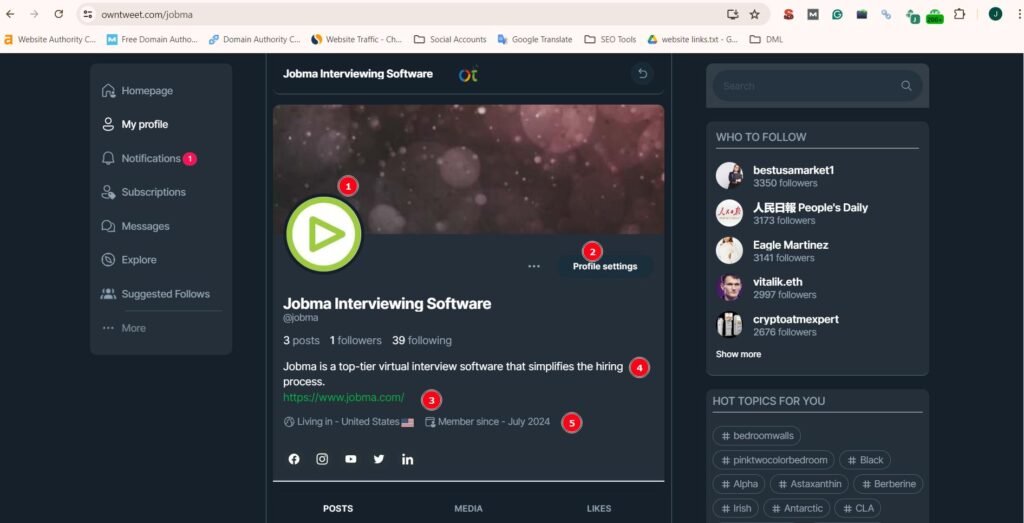
Task: Click the Profile settings button
Action: point(605,266)
